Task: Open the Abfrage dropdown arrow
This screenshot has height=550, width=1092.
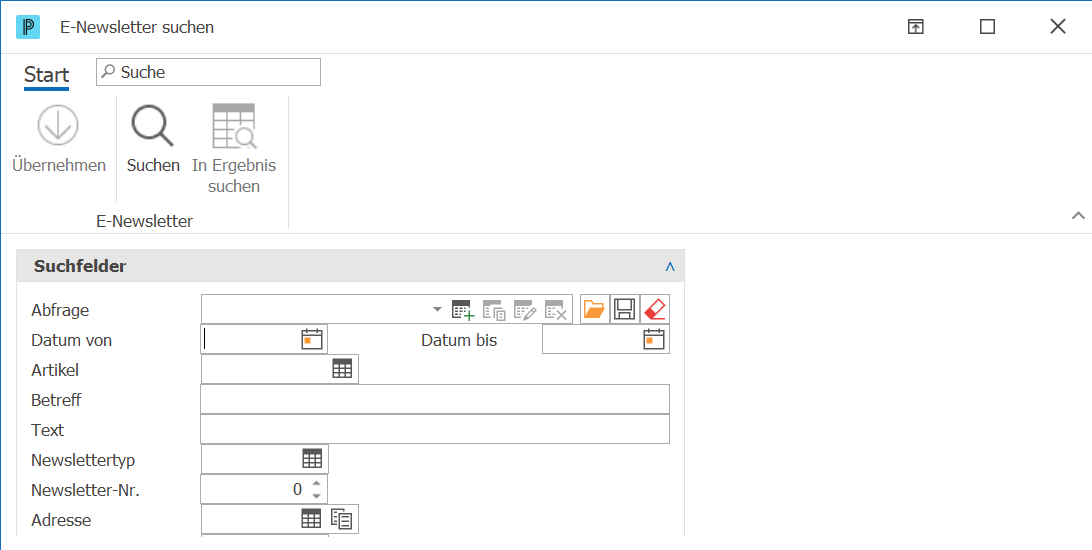Action: tap(437, 309)
